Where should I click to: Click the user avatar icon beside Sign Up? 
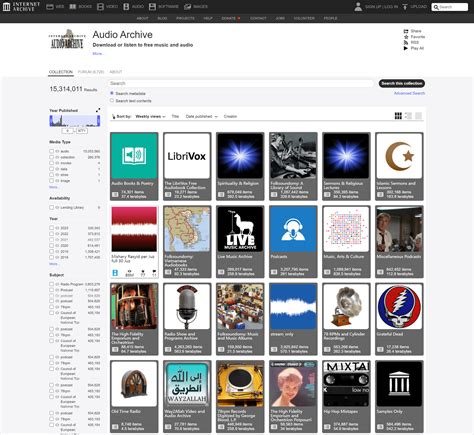(358, 7)
